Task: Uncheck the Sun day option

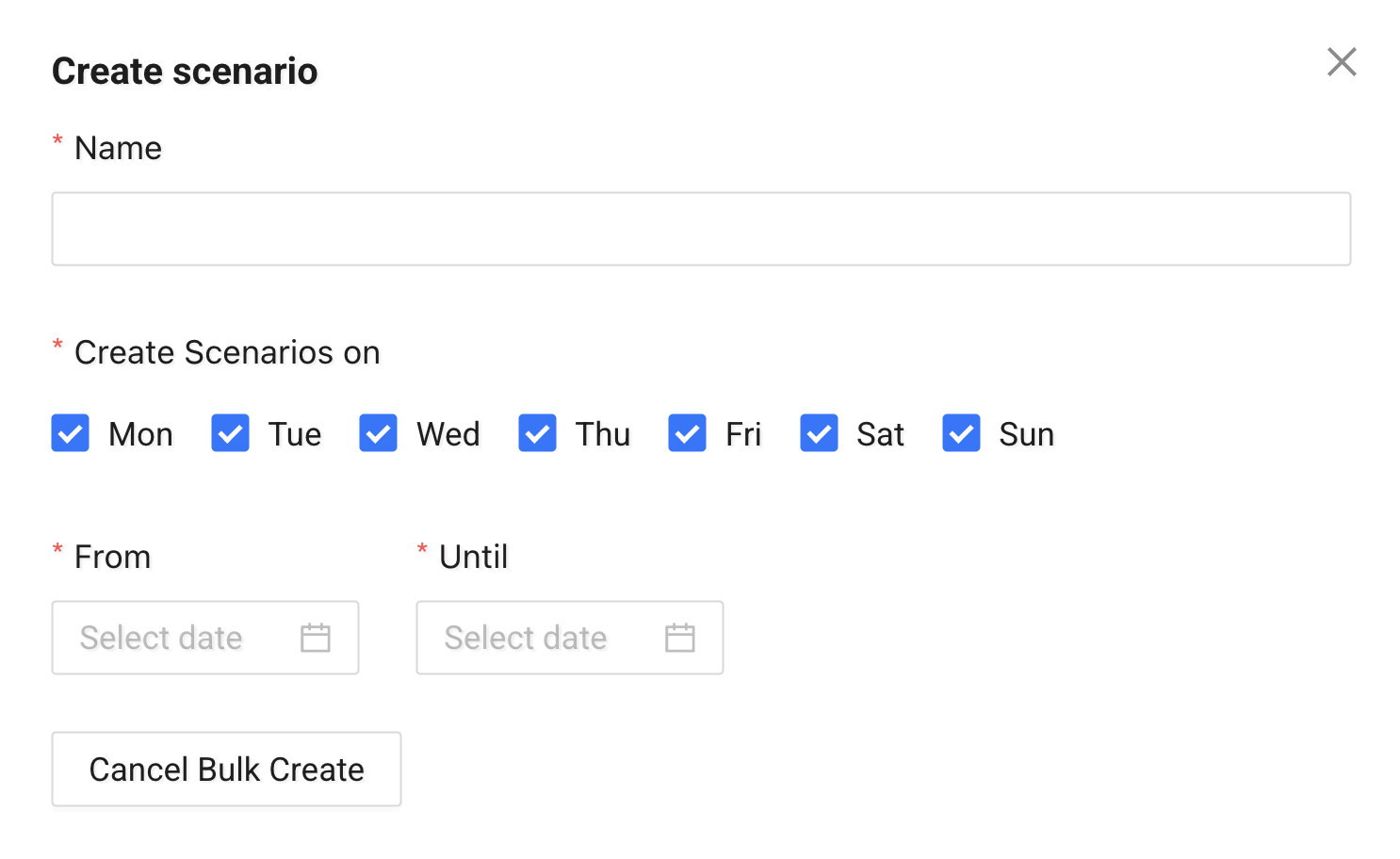Action: 961,433
